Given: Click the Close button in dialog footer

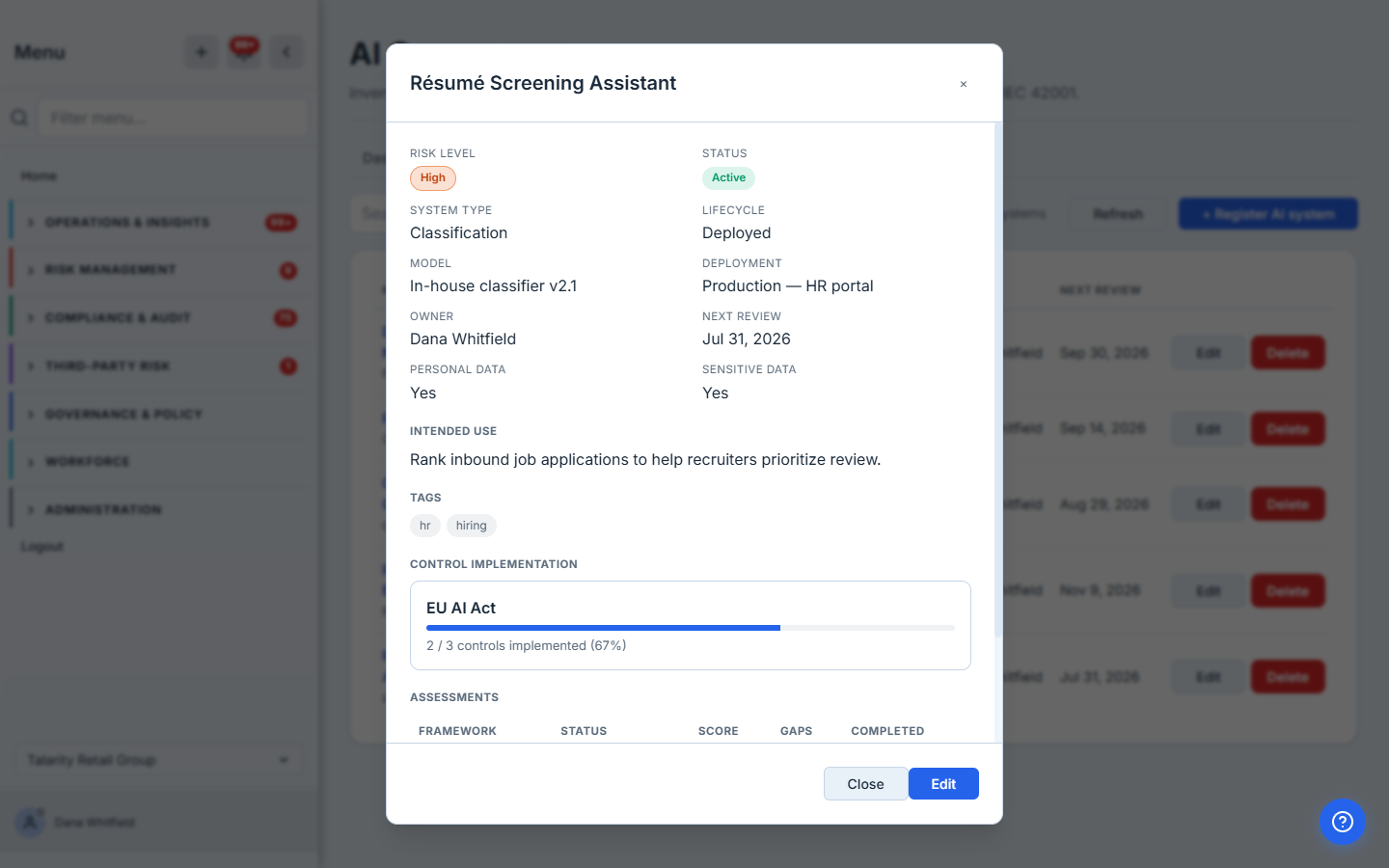Looking at the screenshot, I should coord(865,784).
